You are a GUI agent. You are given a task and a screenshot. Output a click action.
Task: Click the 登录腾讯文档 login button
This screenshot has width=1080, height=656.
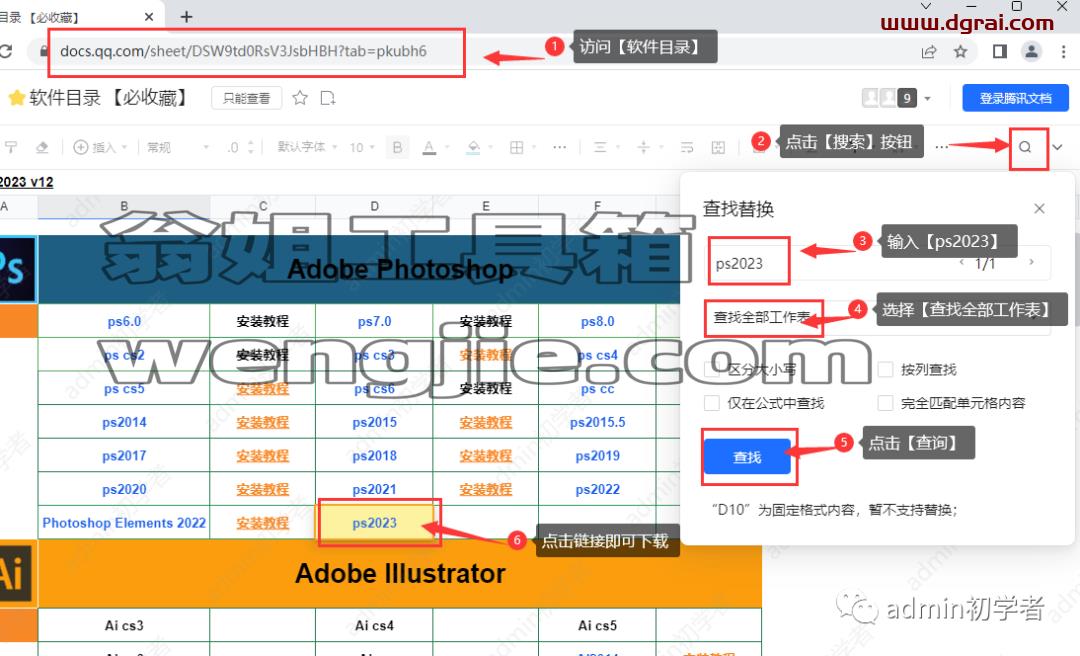pos(1015,98)
